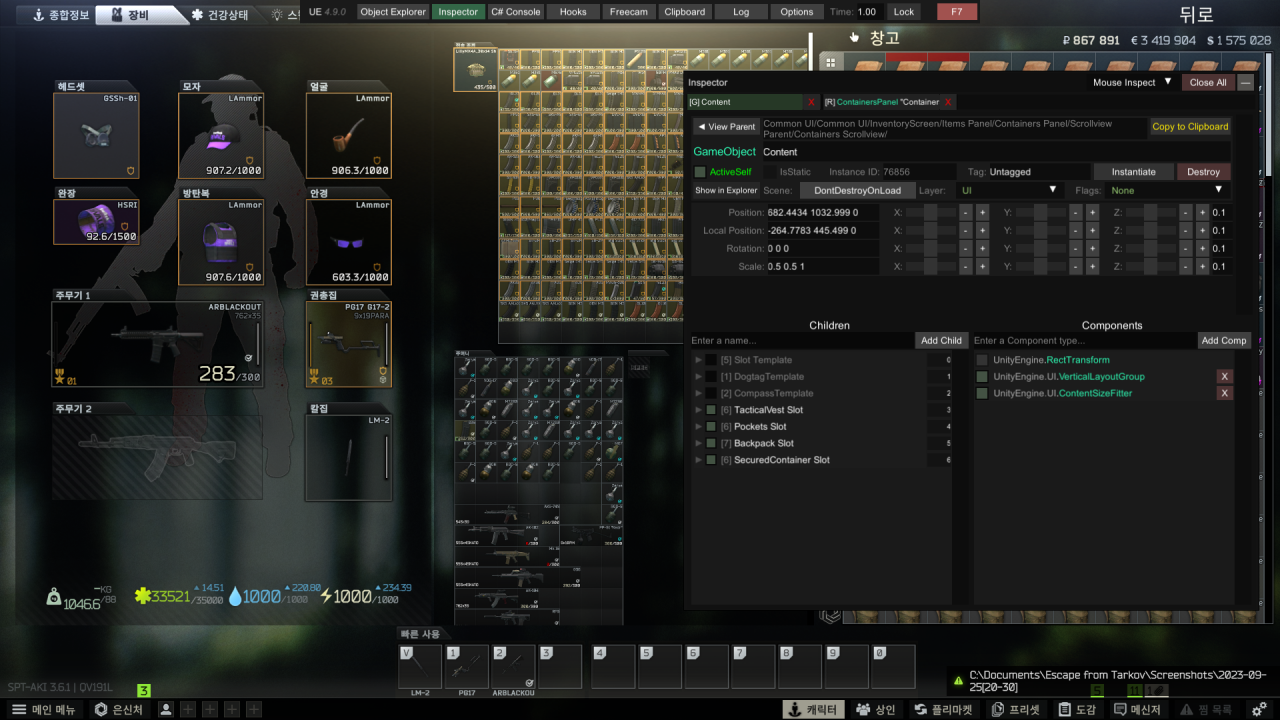This screenshot has height=720, width=1280.
Task: Select the HSRI armband item
Action: click(x=96, y=221)
